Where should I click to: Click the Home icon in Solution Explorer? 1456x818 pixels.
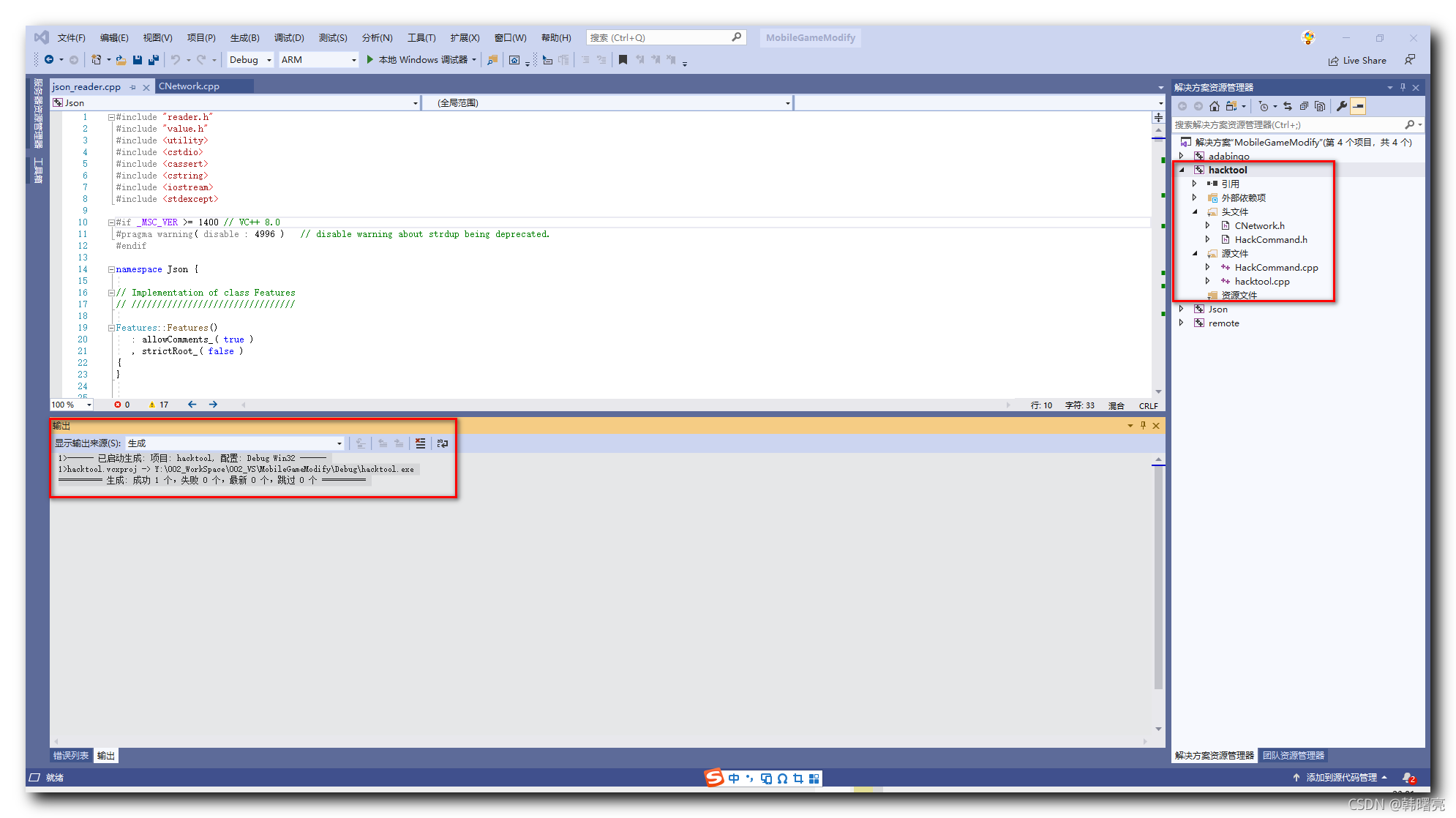tap(1215, 107)
